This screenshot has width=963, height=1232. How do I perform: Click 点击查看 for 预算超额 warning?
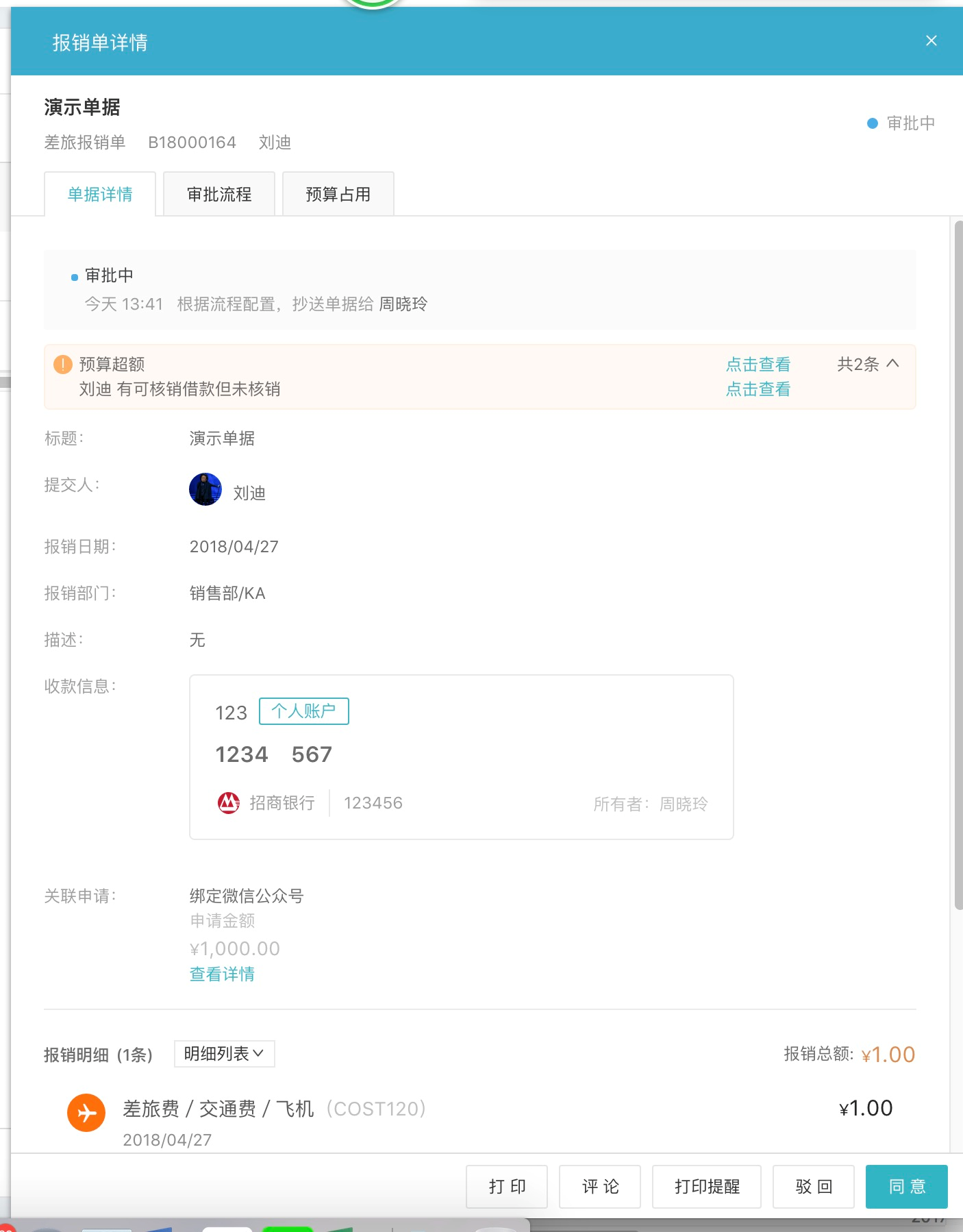[758, 365]
